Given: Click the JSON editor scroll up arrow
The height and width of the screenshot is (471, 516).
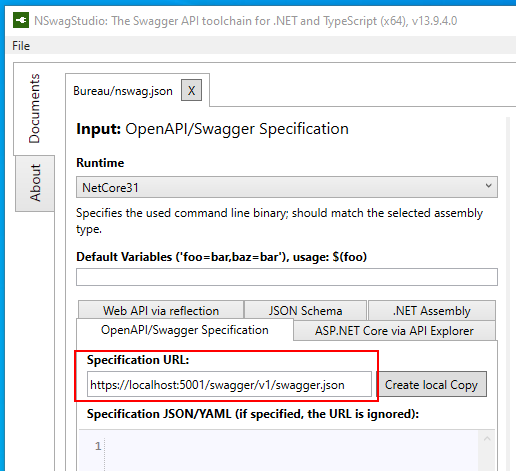Looking at the screenshot, I should tap(487, 439).
